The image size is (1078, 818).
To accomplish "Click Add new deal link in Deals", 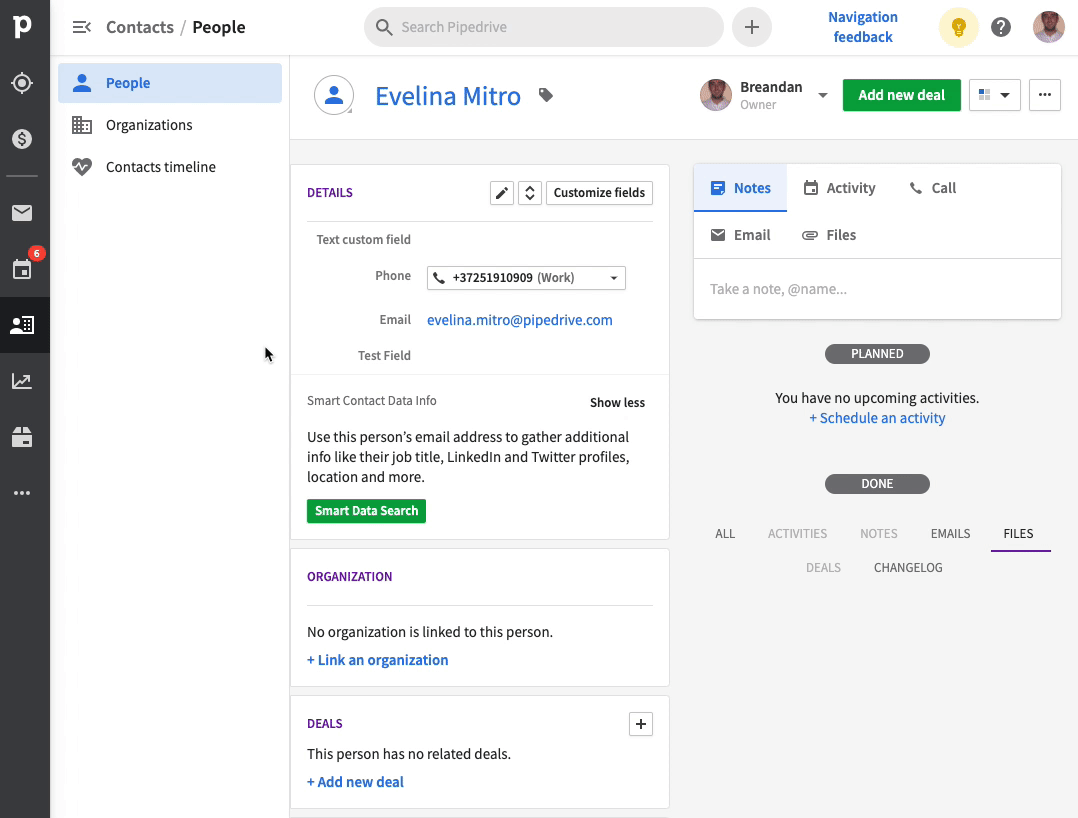I will pyautogui.click(x=355, y=782).
